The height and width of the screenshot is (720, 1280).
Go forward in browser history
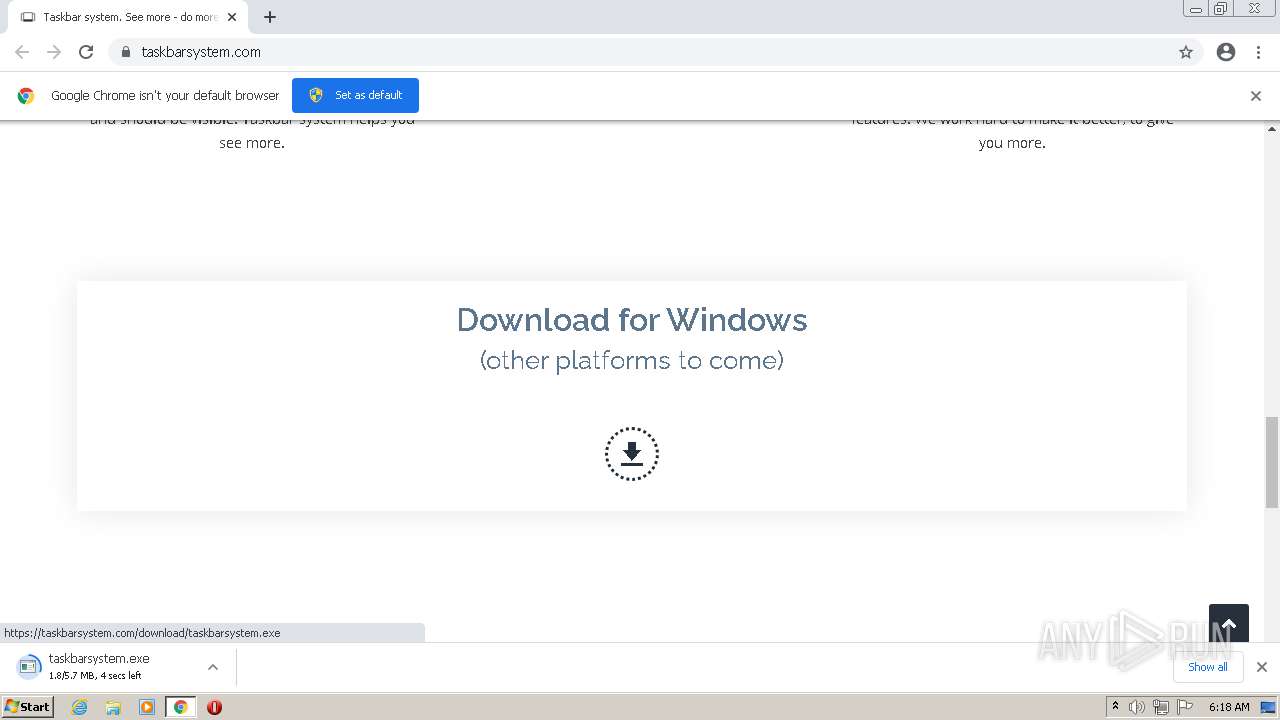[x=54, y=52]
